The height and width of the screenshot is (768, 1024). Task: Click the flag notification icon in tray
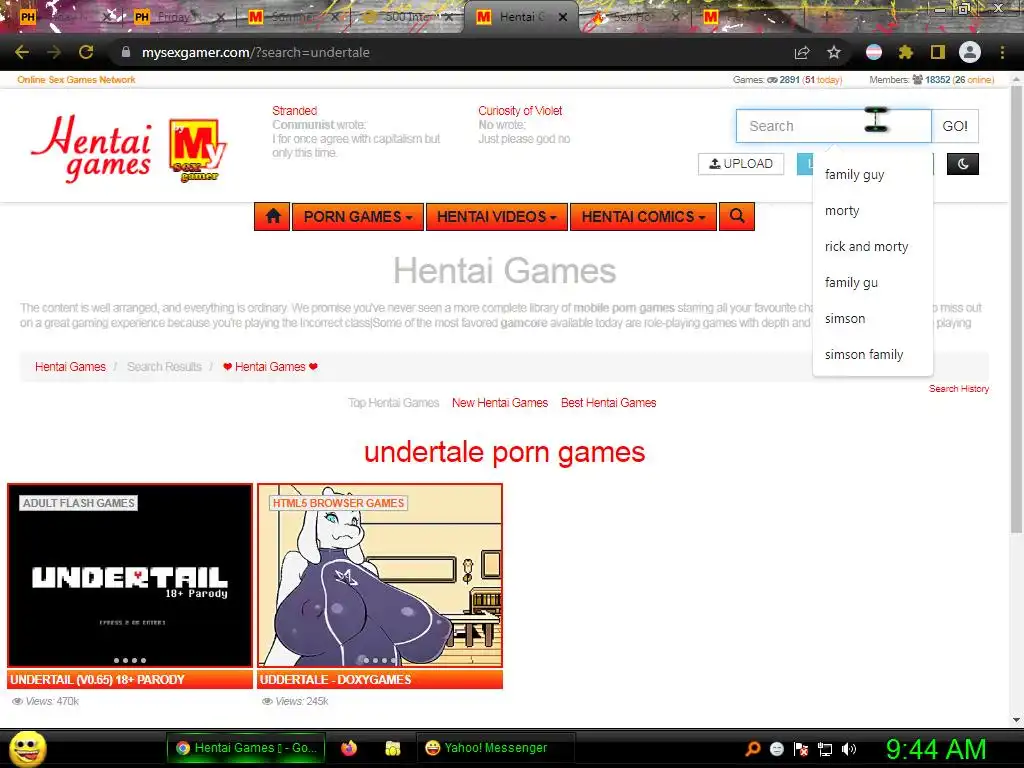click(x=801, y=749)
